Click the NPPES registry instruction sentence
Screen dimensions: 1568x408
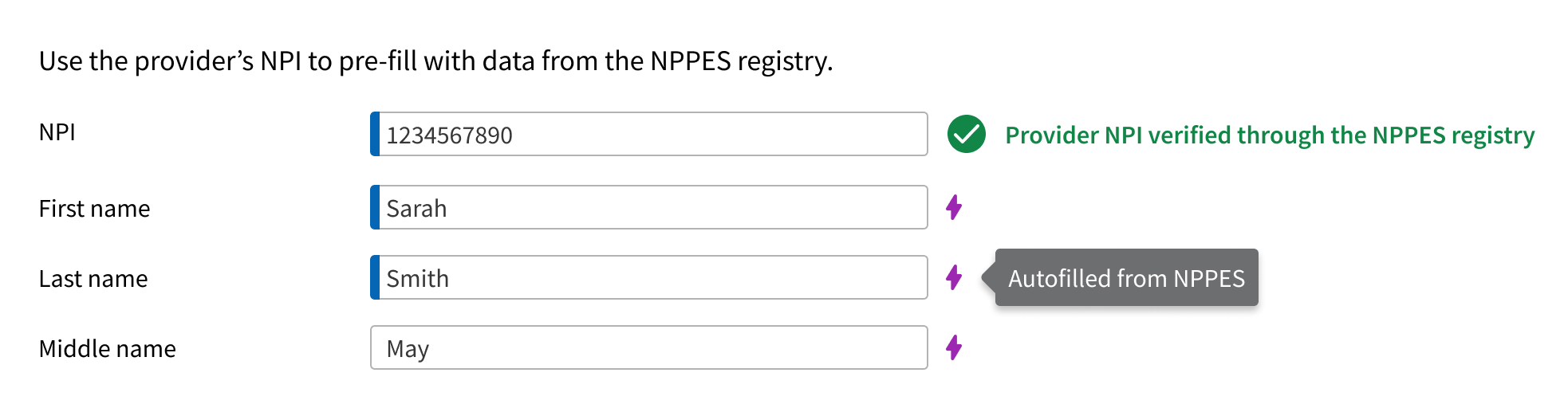pyautogui.click(x=435, y=61)
